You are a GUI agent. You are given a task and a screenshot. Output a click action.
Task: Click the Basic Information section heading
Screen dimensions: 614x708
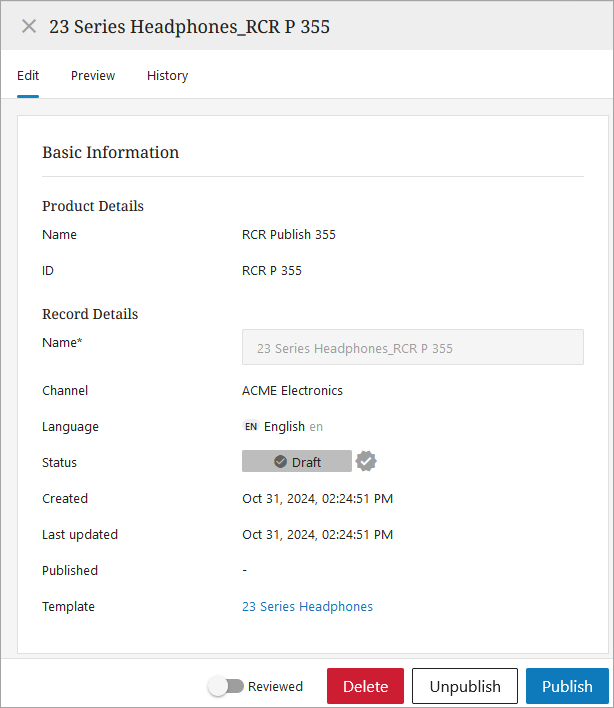[110, 153]
